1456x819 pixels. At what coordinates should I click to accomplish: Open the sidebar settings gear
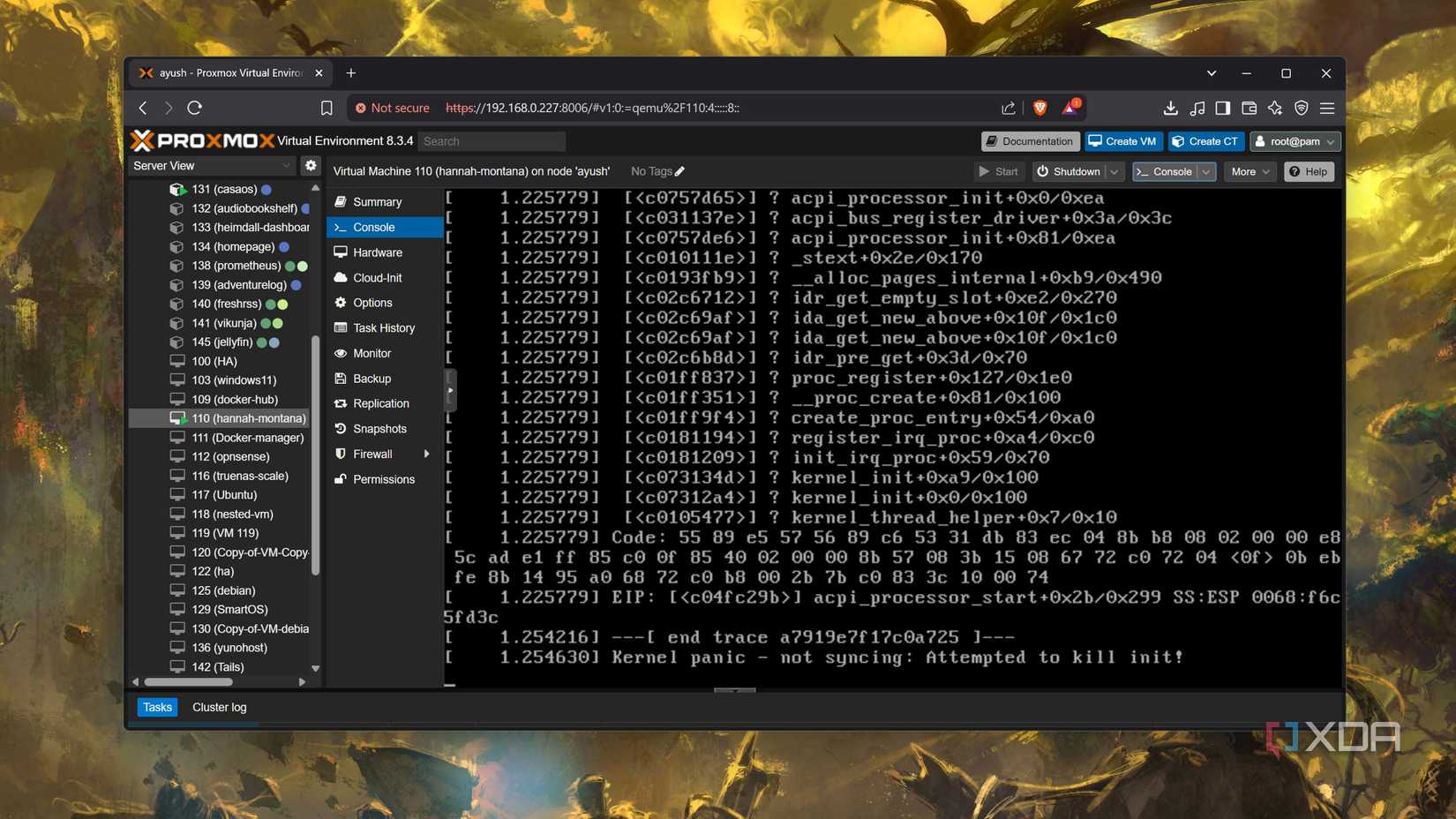(311, 165)
